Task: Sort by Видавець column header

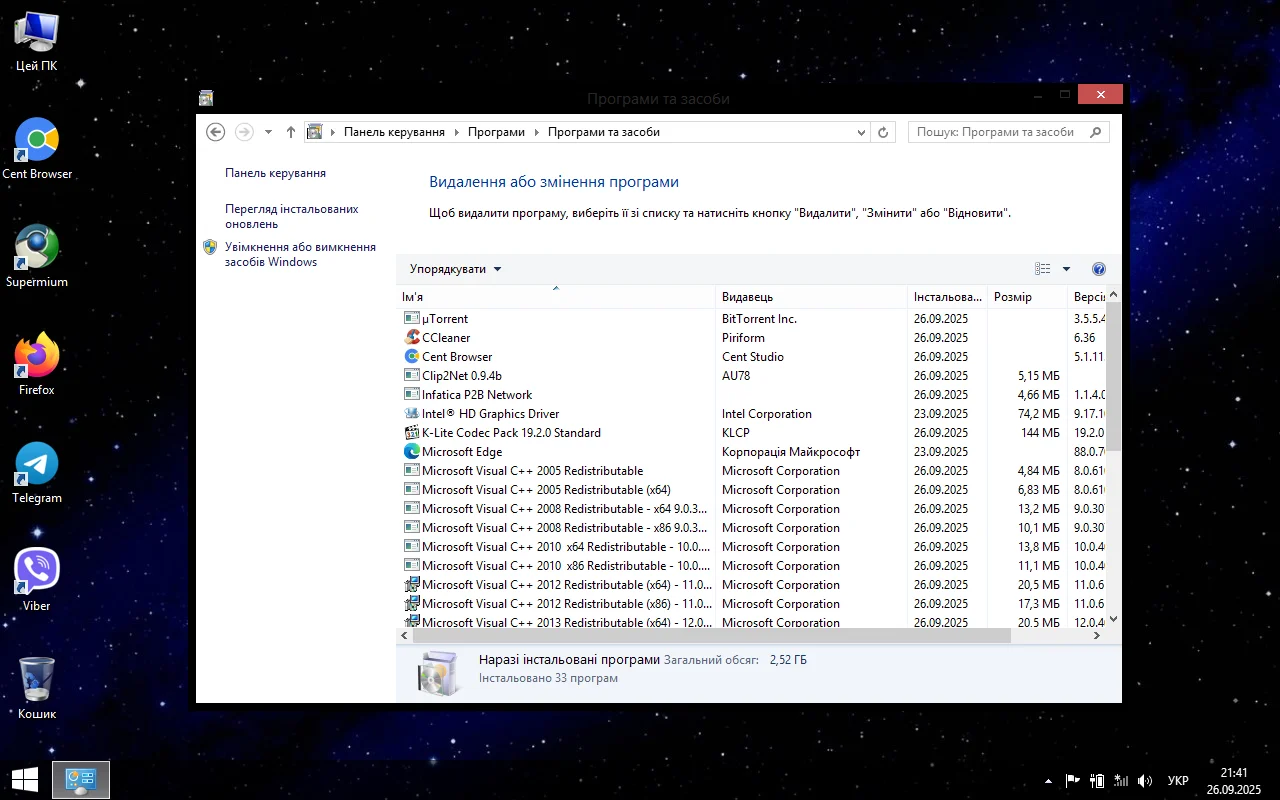Action: (747, 297)
